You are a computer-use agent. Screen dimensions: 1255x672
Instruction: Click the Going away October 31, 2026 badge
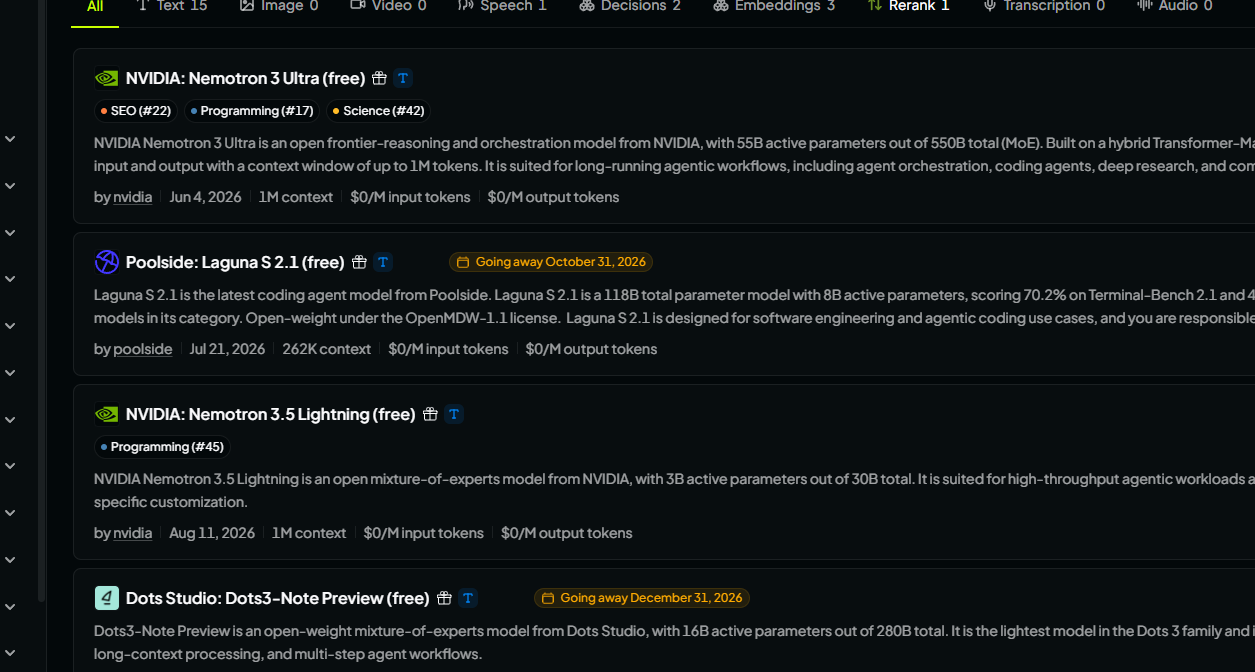551,262
